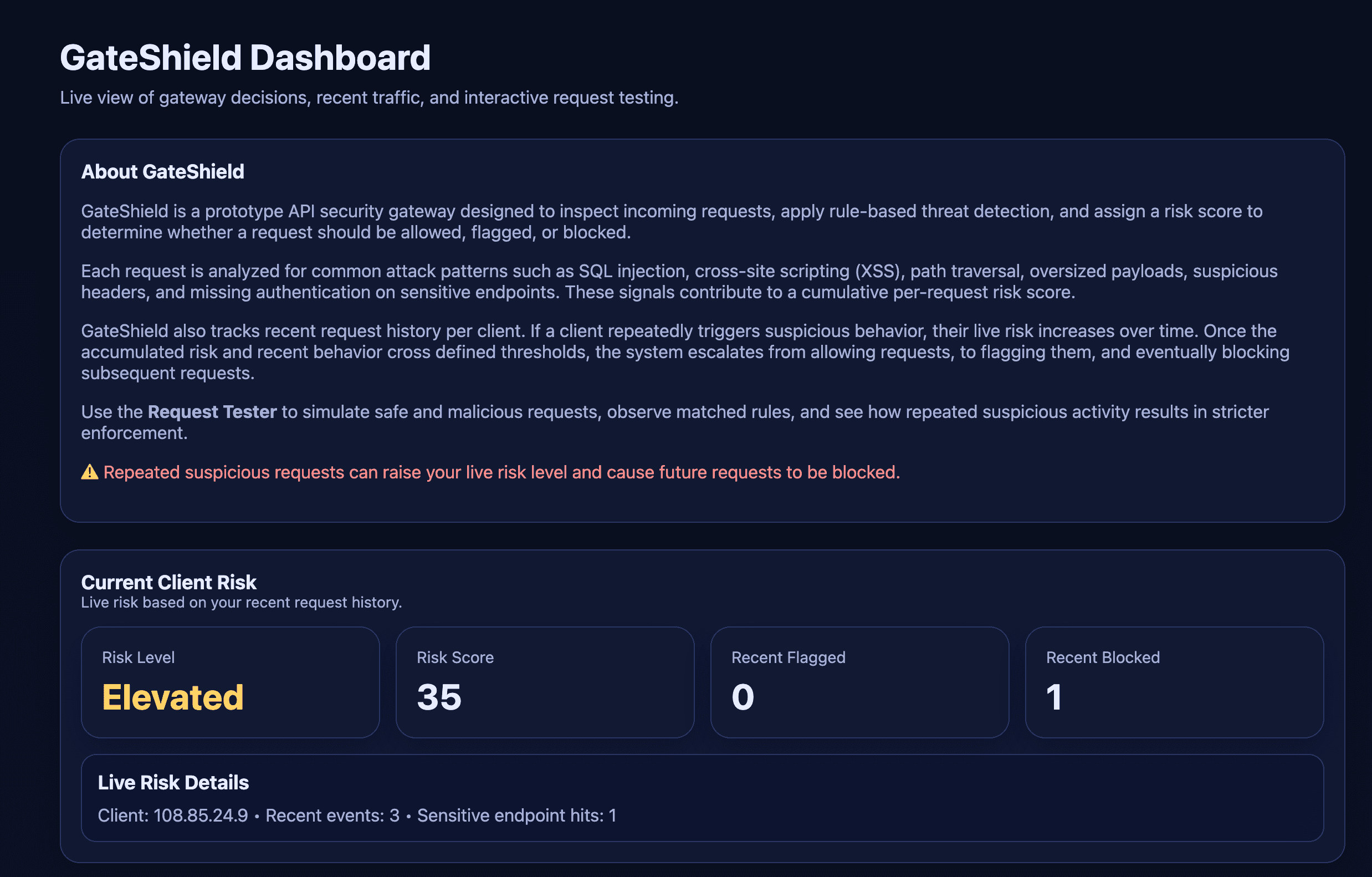Click 'Live risk based on your recent request history'
The height and width of the screenshot is (877, 1372).
(242, 603)
